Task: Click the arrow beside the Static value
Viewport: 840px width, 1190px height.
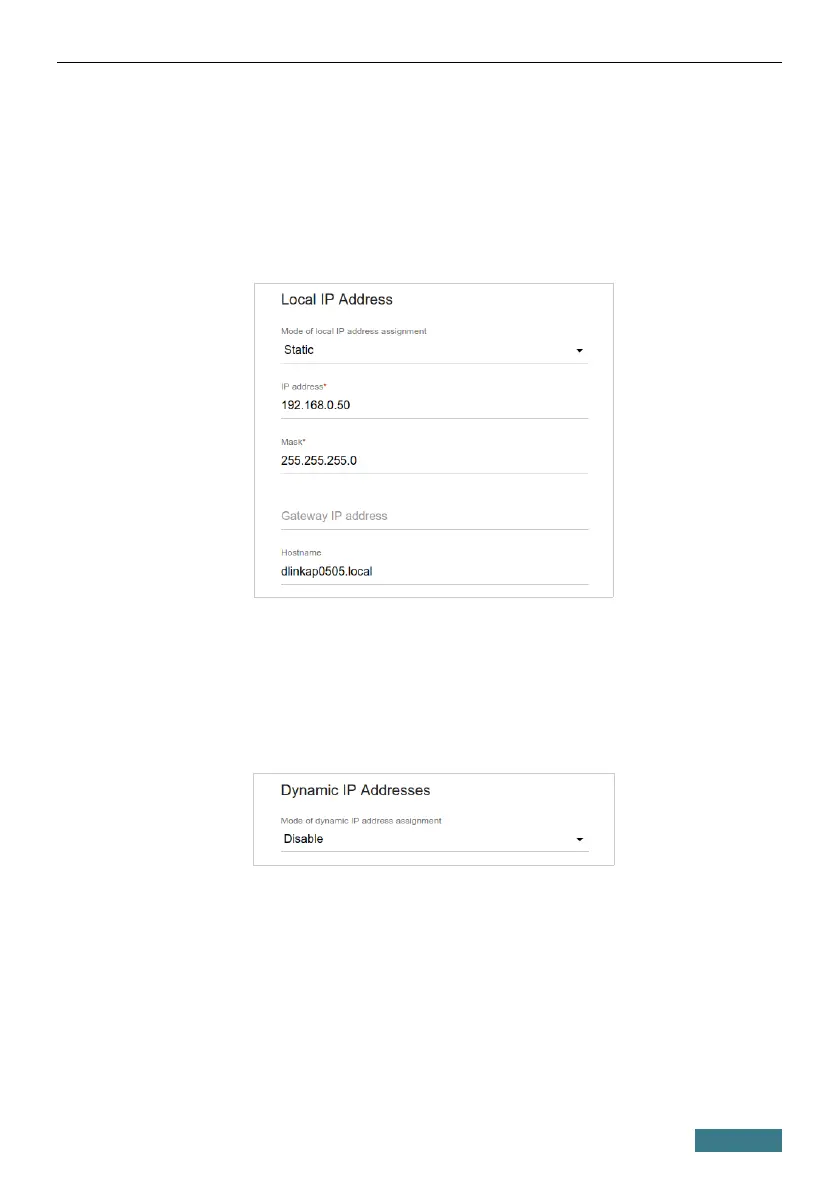Action: pos(579,351)
